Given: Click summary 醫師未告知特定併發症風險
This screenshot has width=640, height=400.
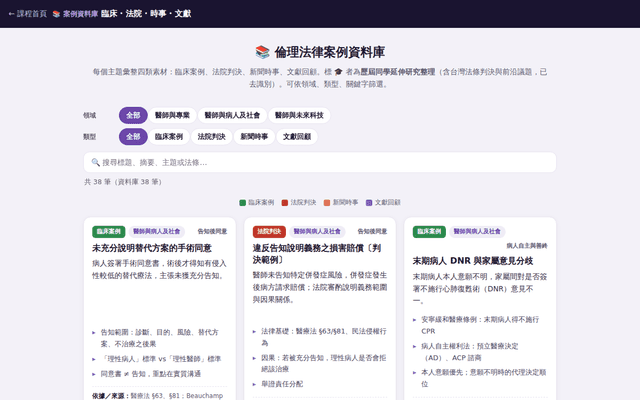Looking at the screenshot, I should click(x=320, y=287).
